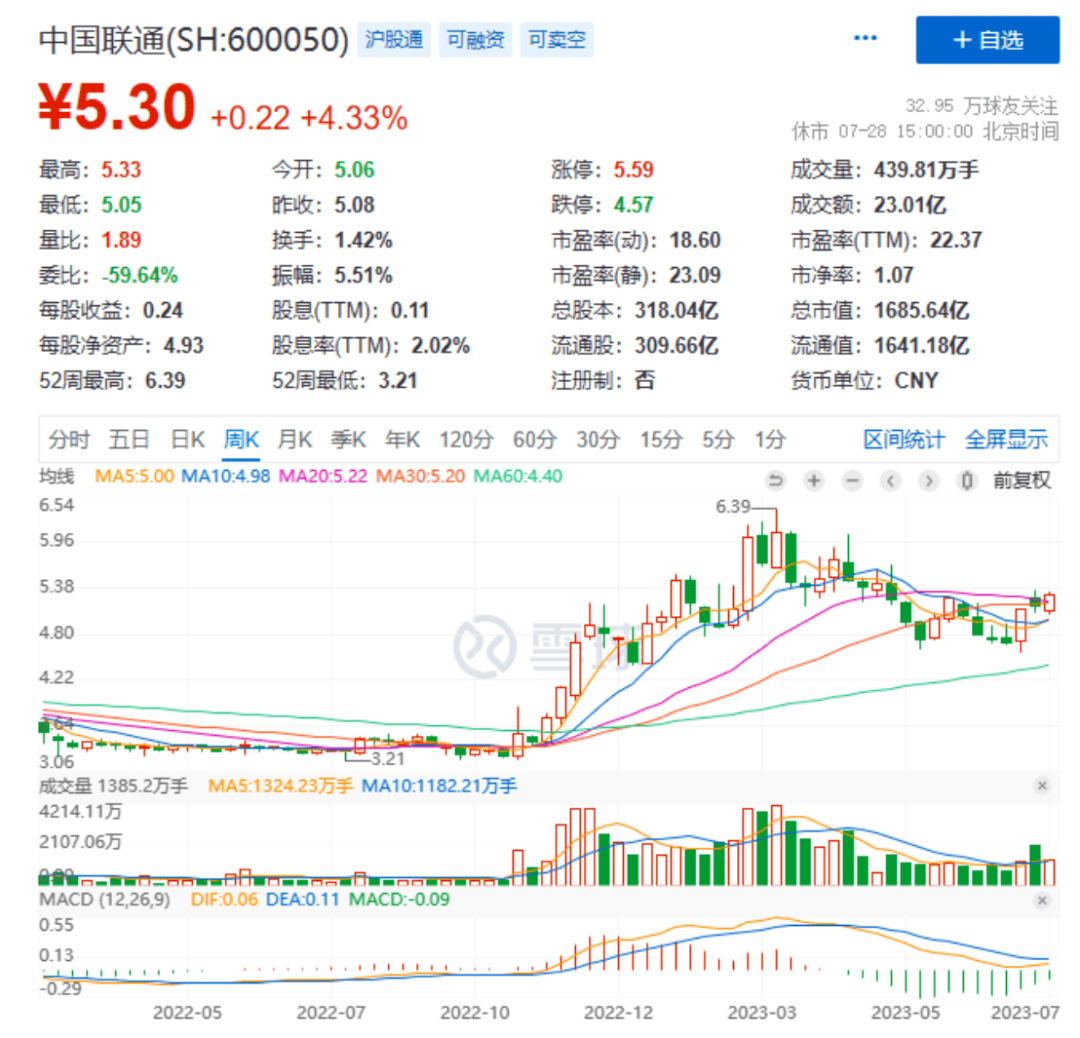
Task: Click the chart reset/undo arrow icon
Action: tap(775, 481)
